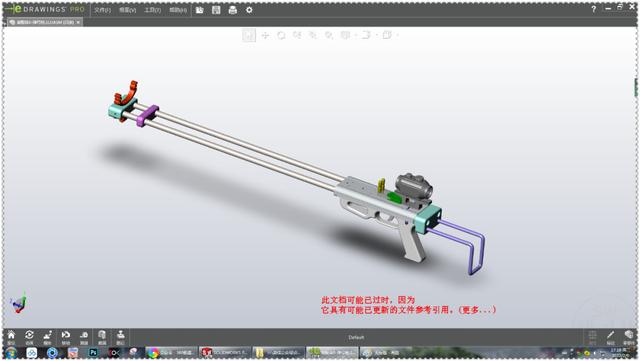Click the red outdated document warning link

click(409, 305)
